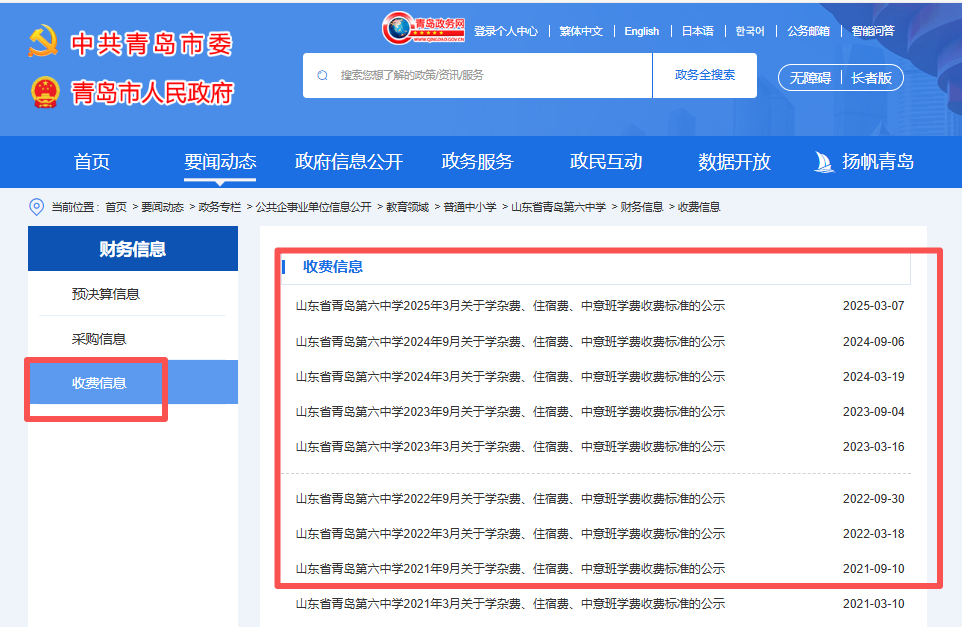Click 登录个人中心 login link
This screenshot has width=962, height=627.
[x=506, y=31]
